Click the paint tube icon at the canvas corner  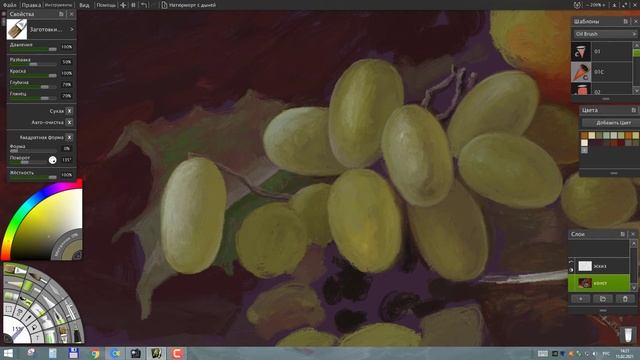tap(628, 335)
